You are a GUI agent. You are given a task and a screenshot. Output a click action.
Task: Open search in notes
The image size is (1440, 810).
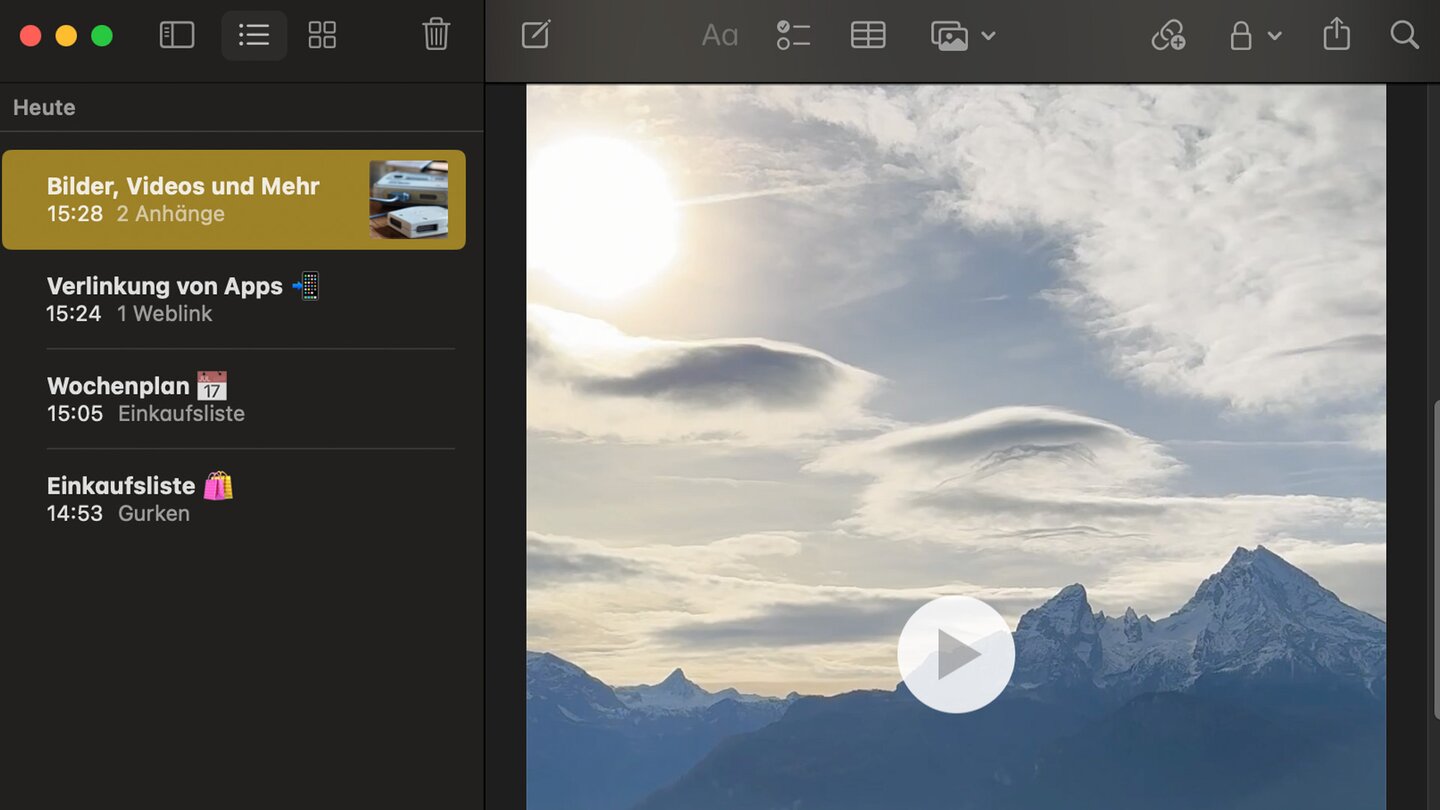point(1404,35)
